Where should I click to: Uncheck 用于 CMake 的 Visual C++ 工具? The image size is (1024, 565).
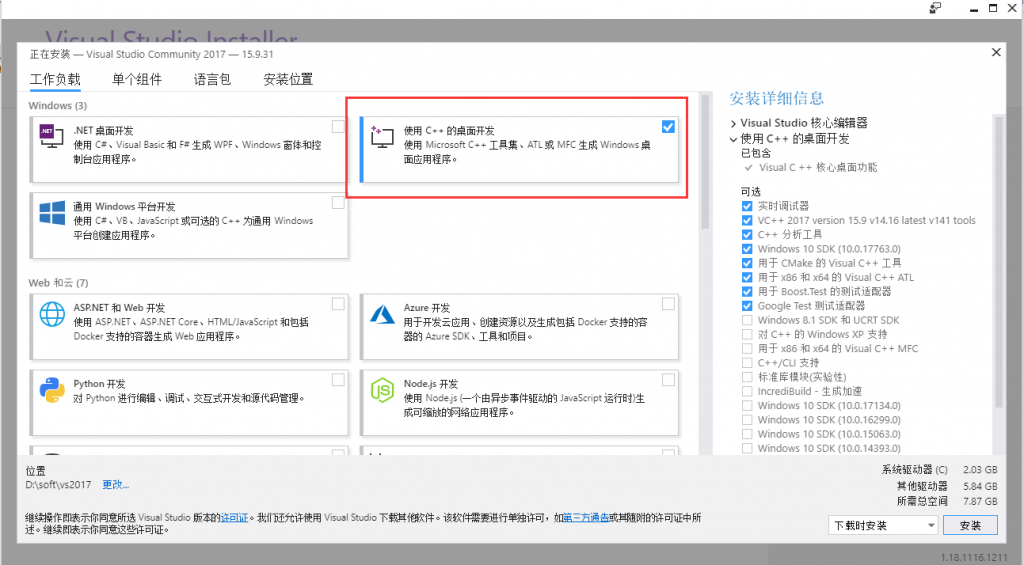pos(747,263)
